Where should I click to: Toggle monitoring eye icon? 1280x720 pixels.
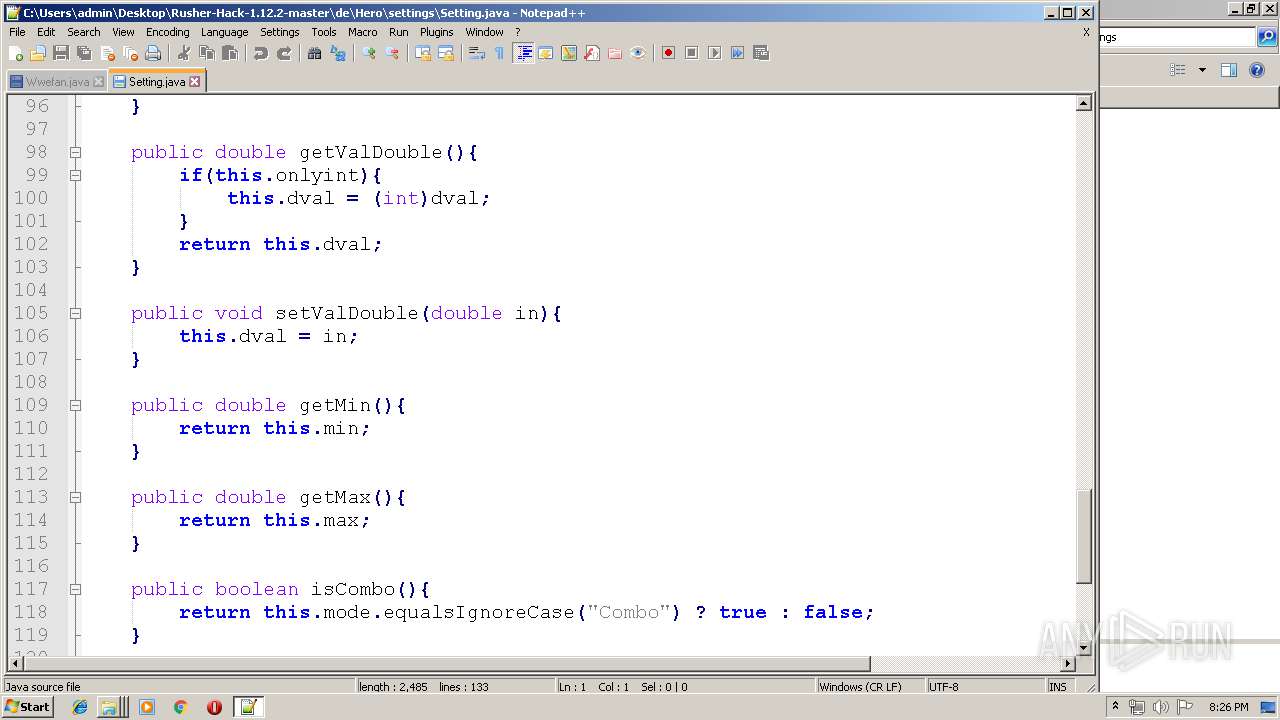(x=638, y=53)
